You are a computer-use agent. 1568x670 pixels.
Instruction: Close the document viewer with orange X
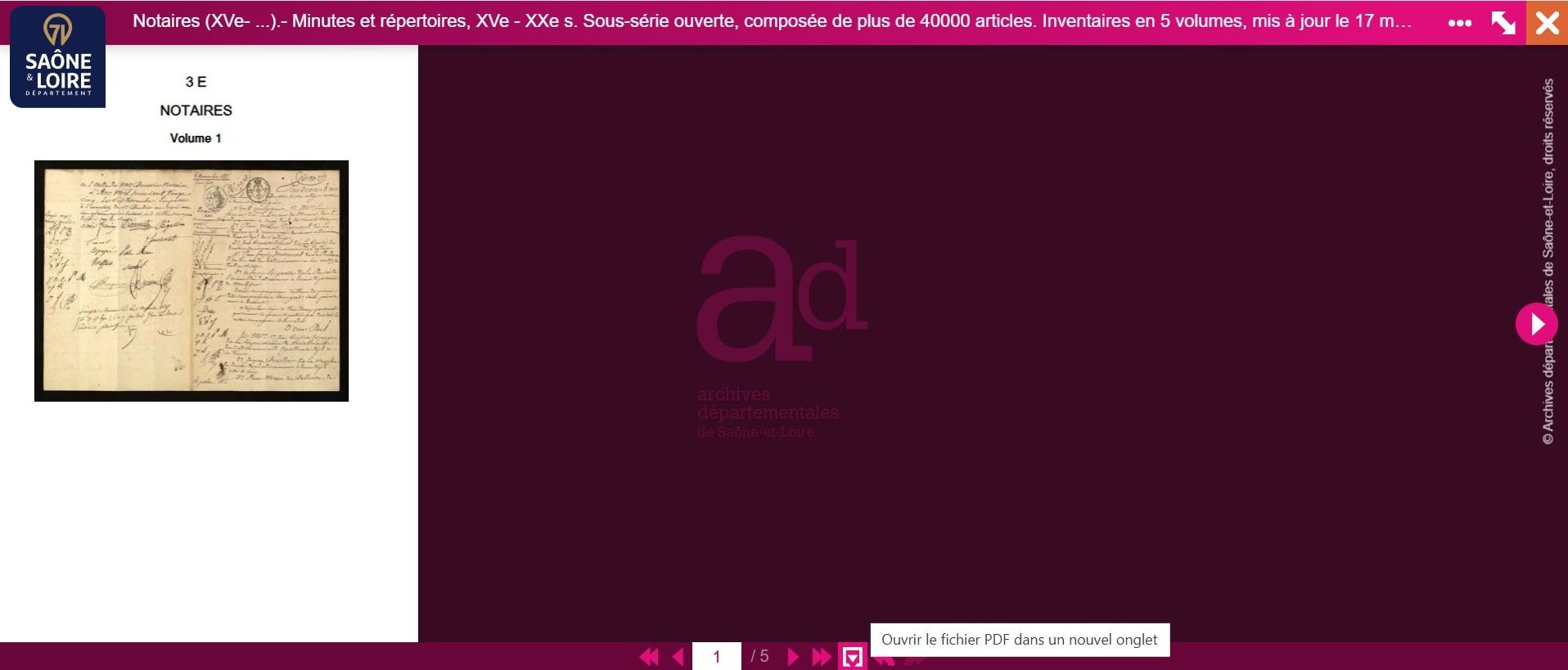(1547, 23)
